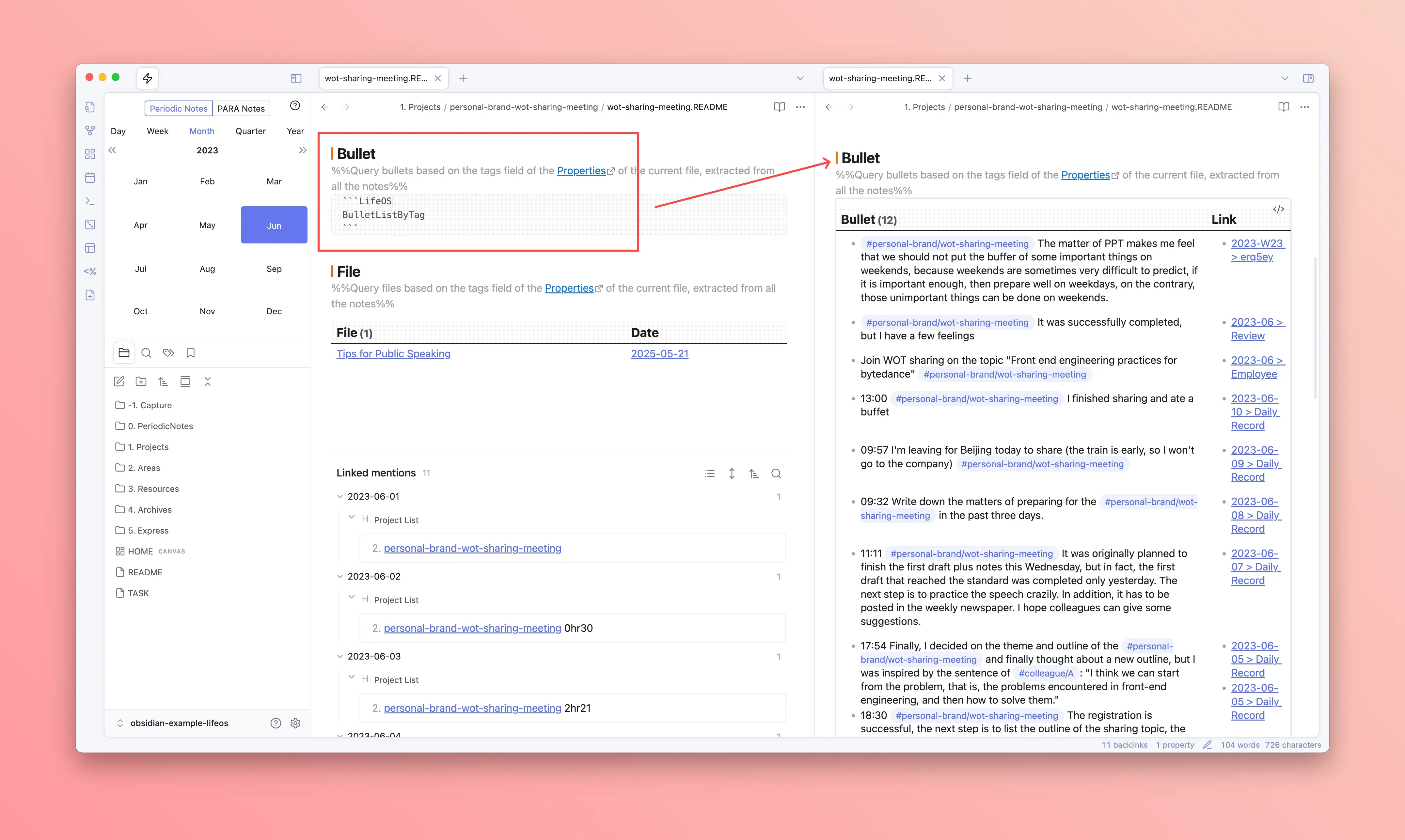1405x840 pixels.
Task: Go to next year in calendar
Action: [x=303, y=150]
